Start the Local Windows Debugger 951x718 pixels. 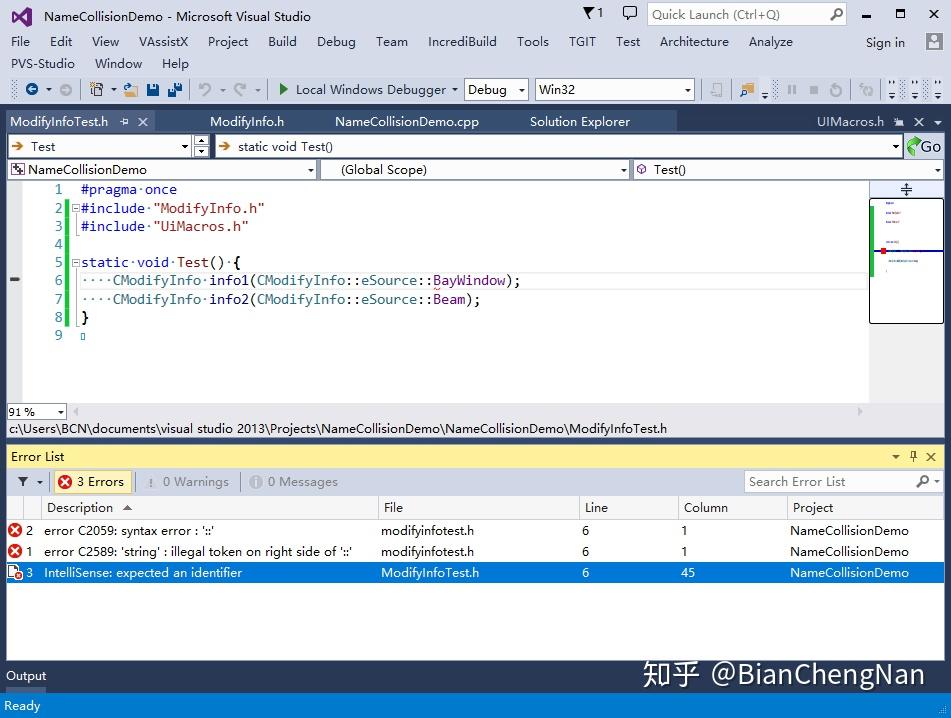pyautogui.click(x=362, y=89)
